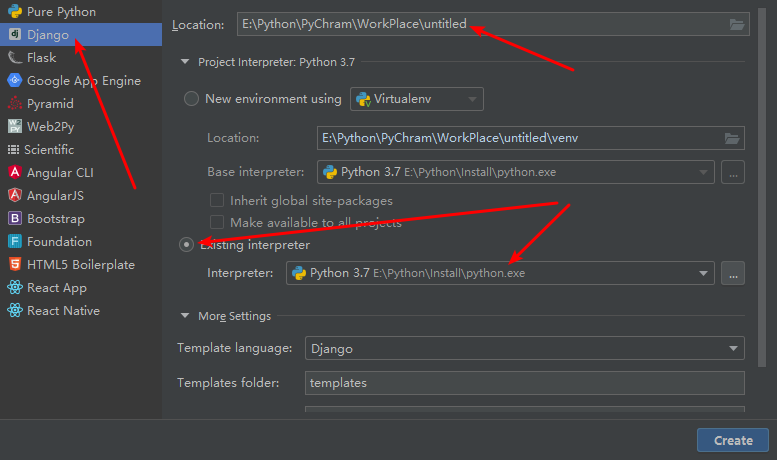
Task: Browse for project Location folder icon
Action: click(737, 24)
